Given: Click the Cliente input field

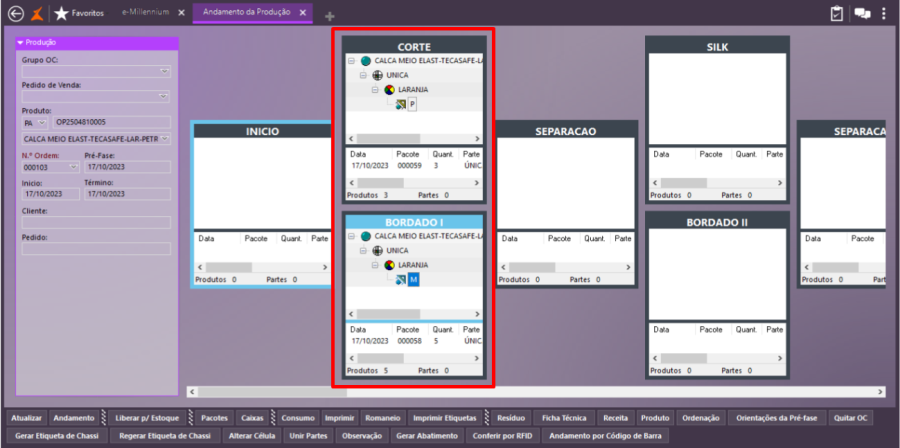Looking at the screenshot, I should point(96,223).
